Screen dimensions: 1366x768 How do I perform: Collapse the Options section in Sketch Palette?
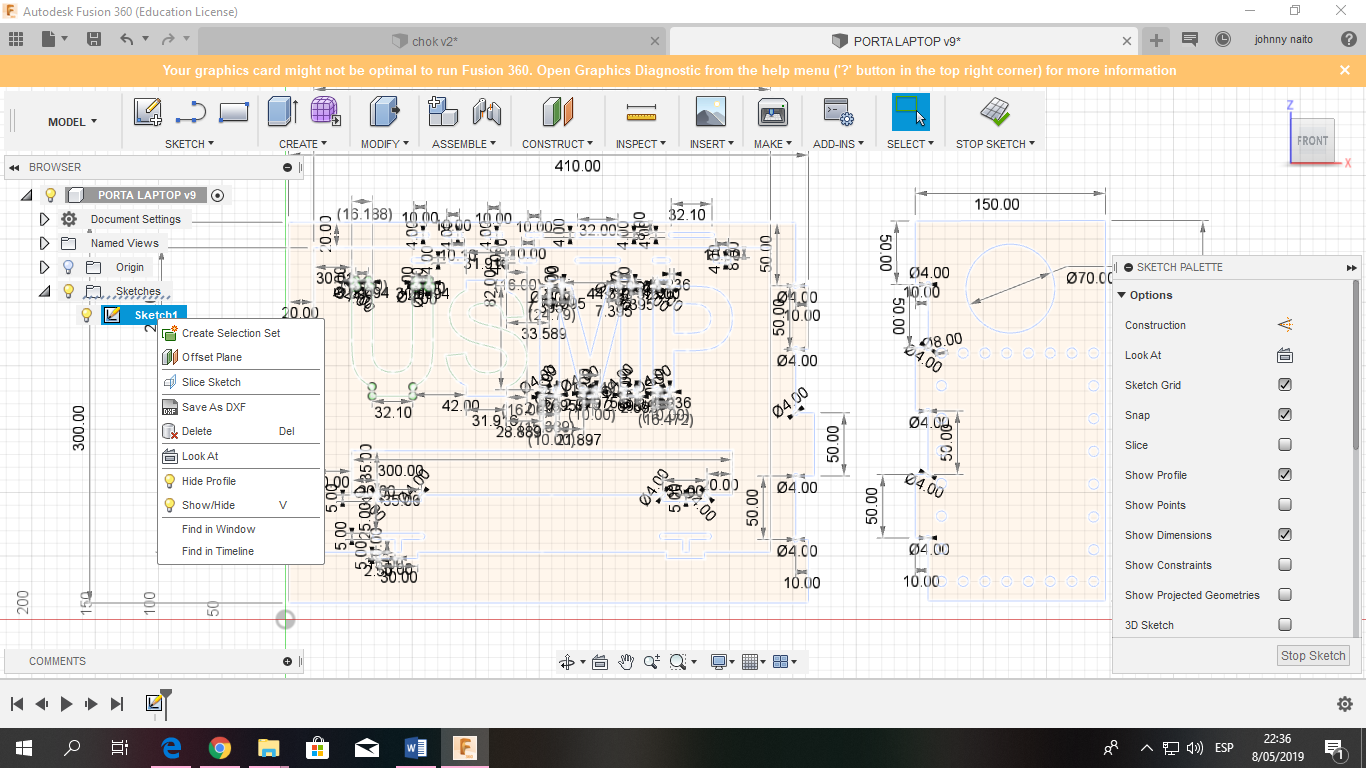coord(1121,295)
